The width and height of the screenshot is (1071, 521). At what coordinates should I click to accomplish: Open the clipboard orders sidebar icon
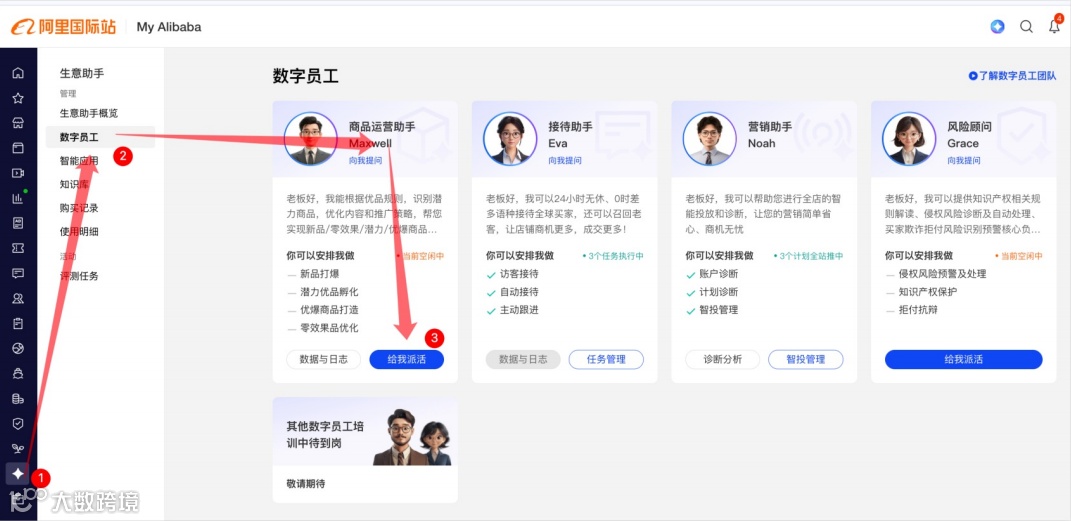[18, 324]
